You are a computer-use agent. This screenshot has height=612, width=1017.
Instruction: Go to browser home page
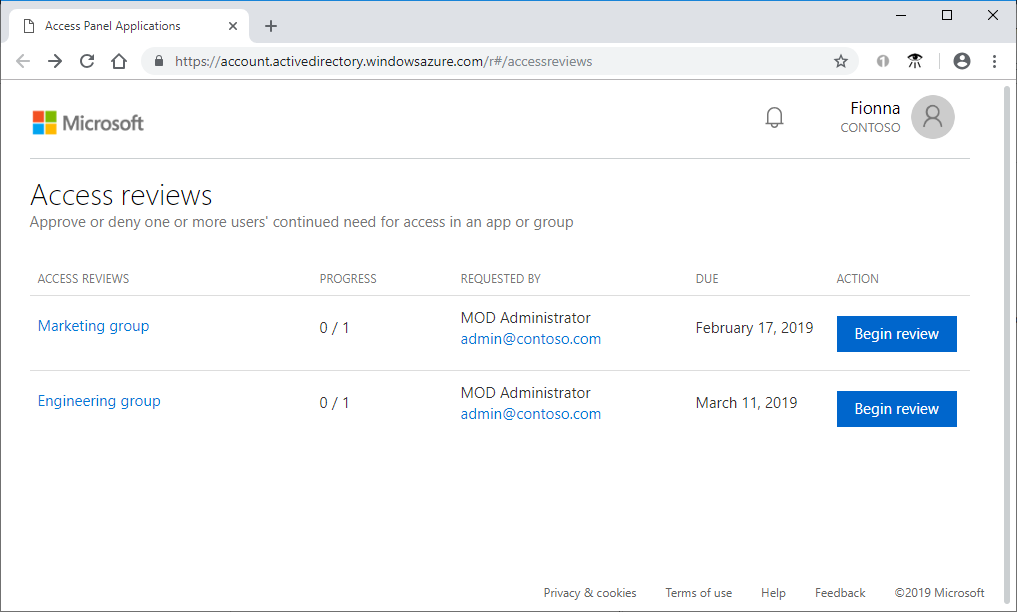[118, 61]
